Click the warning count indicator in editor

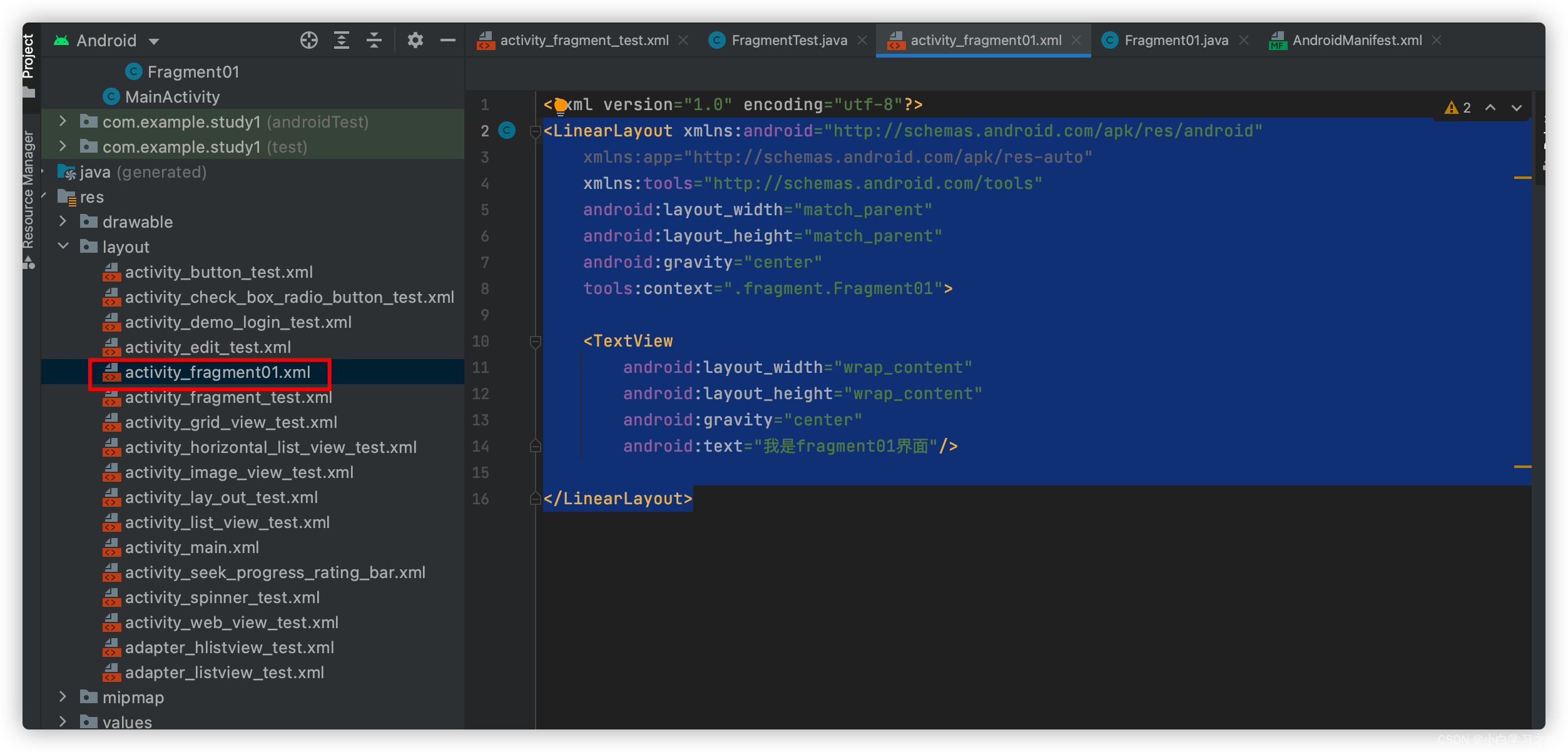[1458, 108]
